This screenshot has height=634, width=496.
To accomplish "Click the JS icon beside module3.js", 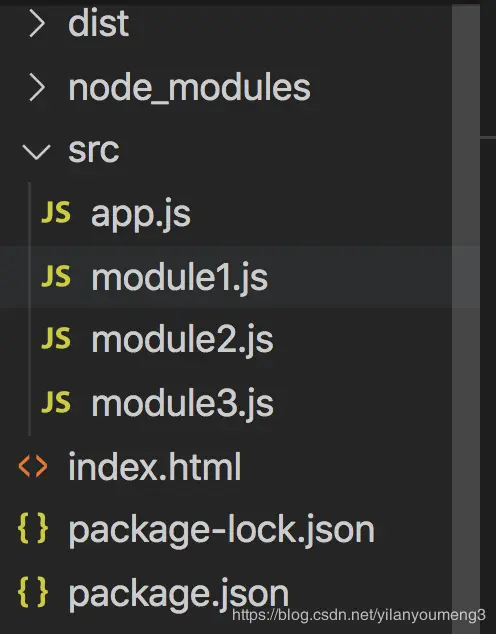I will pos(56,402).
